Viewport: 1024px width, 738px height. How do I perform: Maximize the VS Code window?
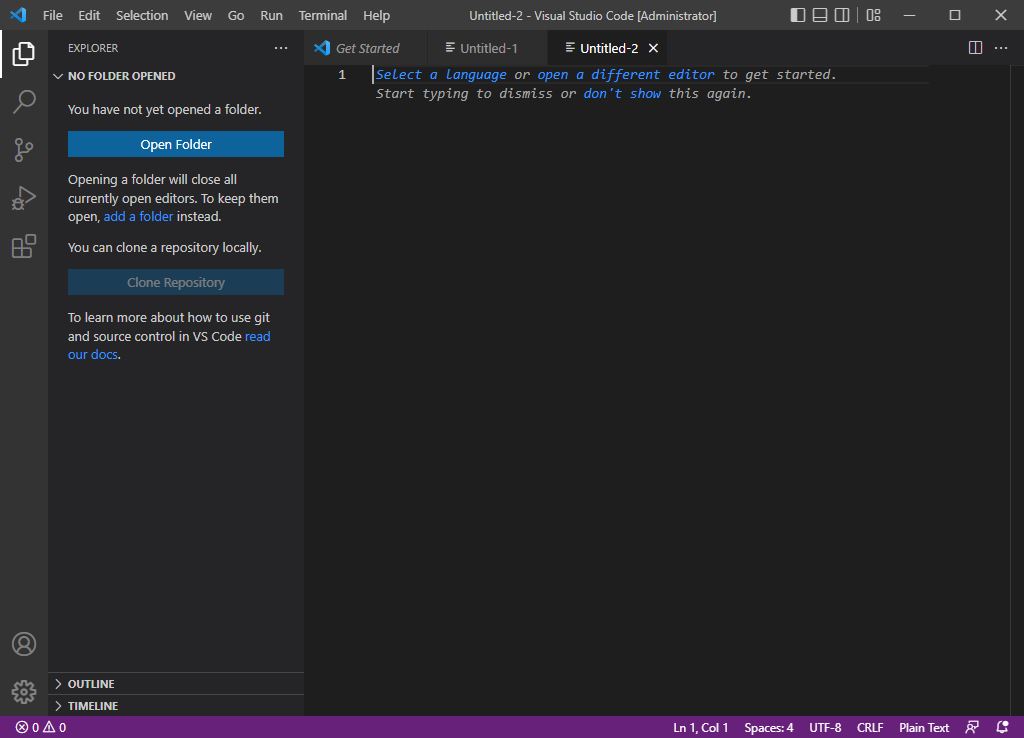click(x=955, y=15)
